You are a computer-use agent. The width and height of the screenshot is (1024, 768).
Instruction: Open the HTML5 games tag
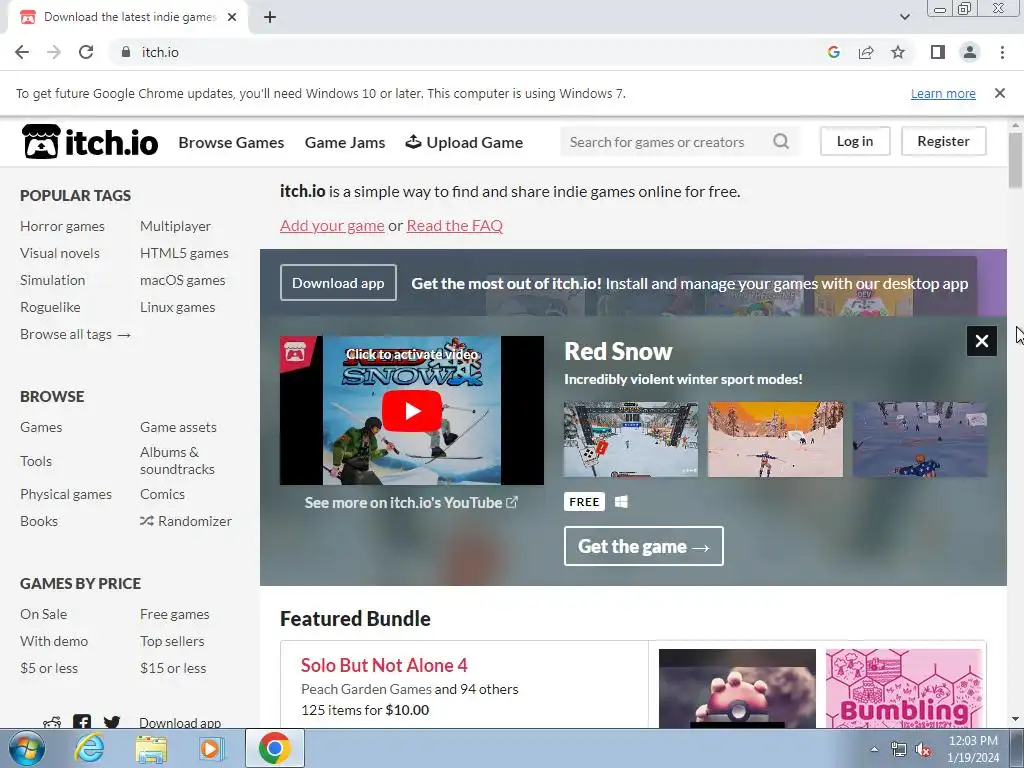[184, 253]
